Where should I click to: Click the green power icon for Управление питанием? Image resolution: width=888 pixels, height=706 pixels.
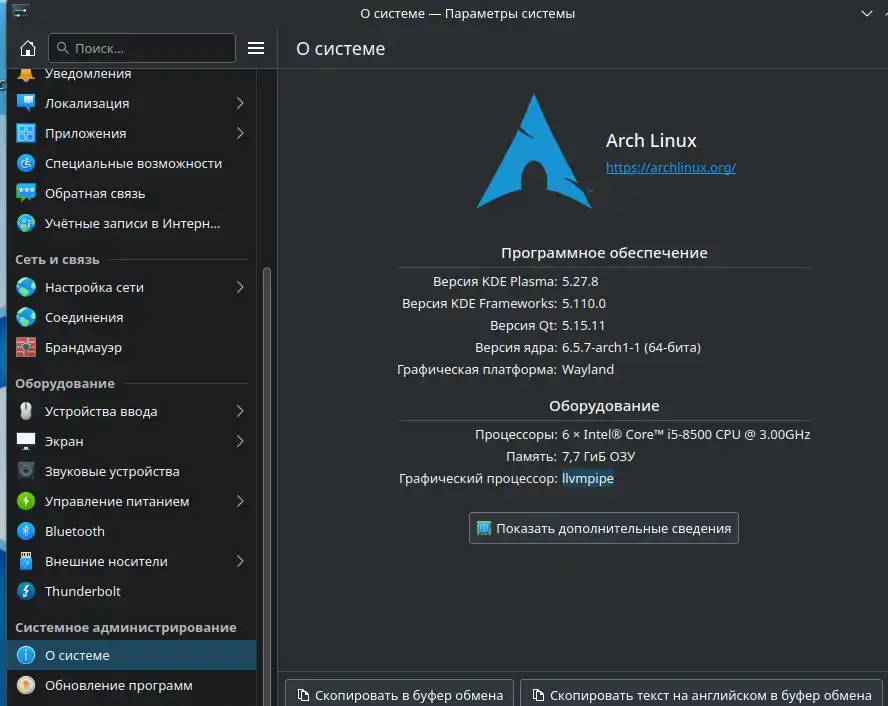point(26,501)
